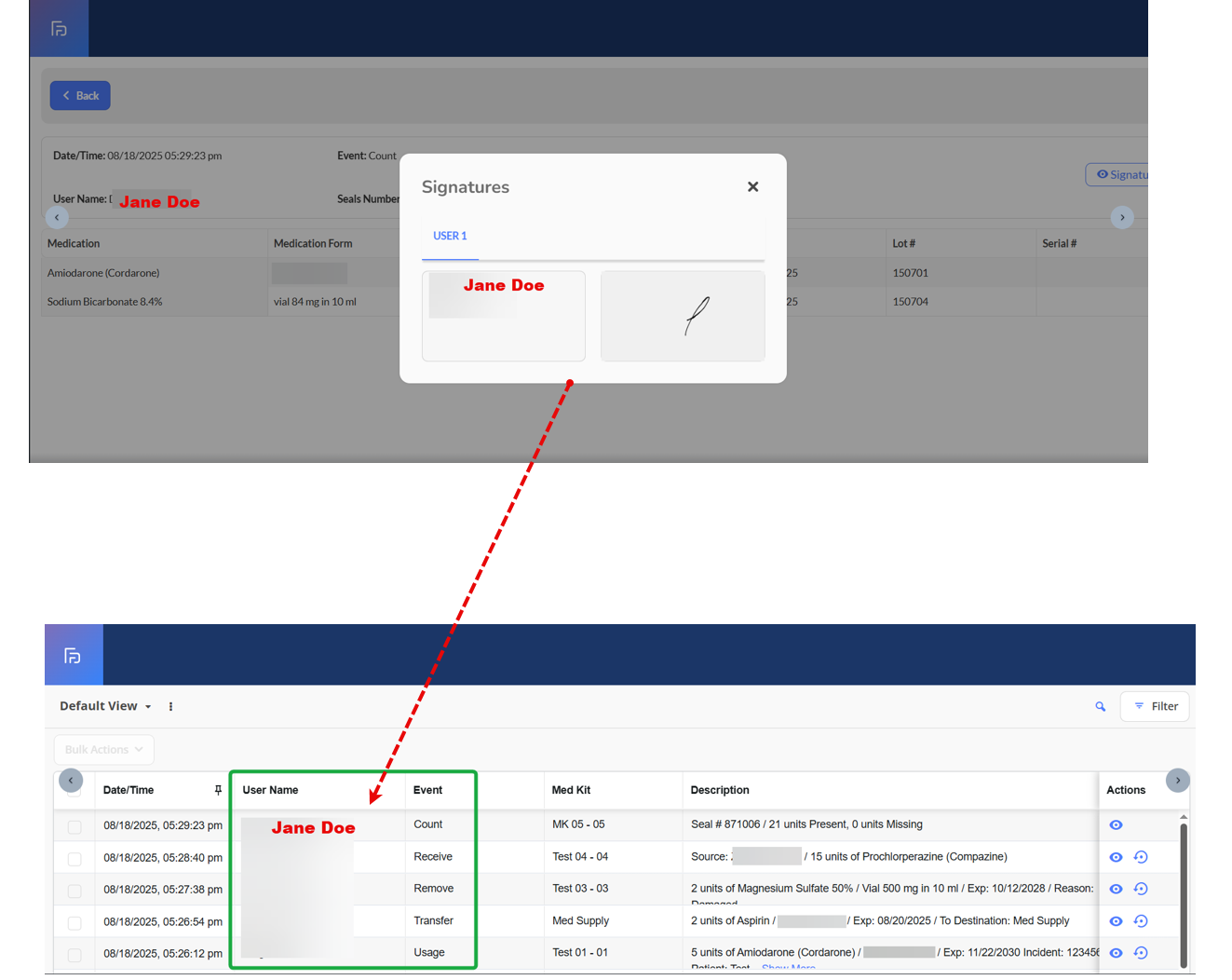Click the revert icon on the Usage row
The height and width of the screenshot is (980, 1232).
tap(1141, 953)
